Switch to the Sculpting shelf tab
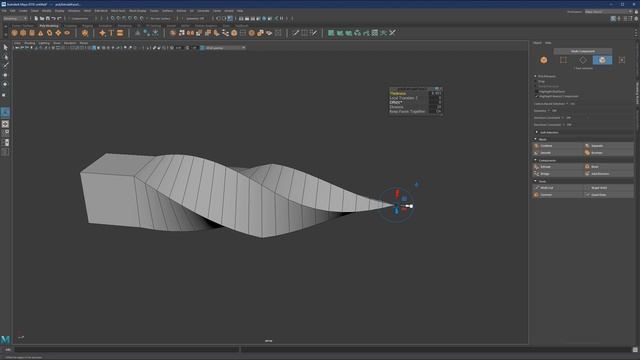640x360 pixels. pos(70,26)
